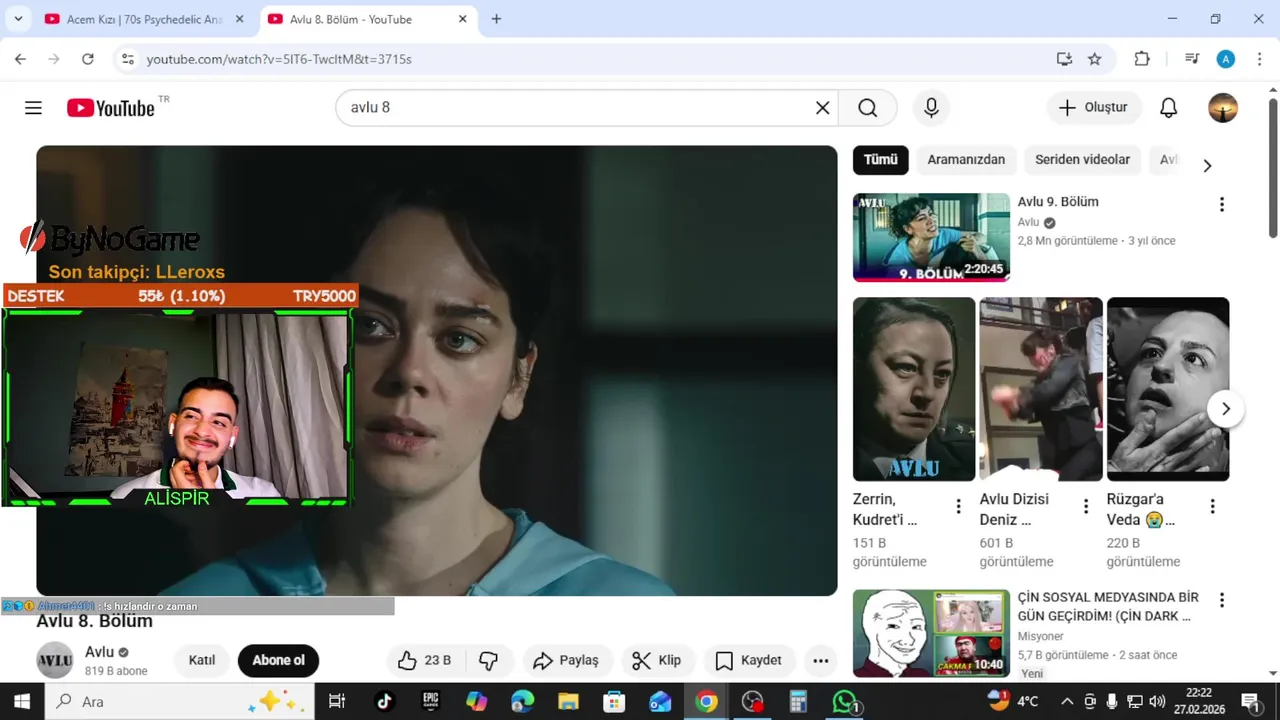Open Epic Games launcher from taskbar
Screen dimensions: 1280x720
click(431, 701)
